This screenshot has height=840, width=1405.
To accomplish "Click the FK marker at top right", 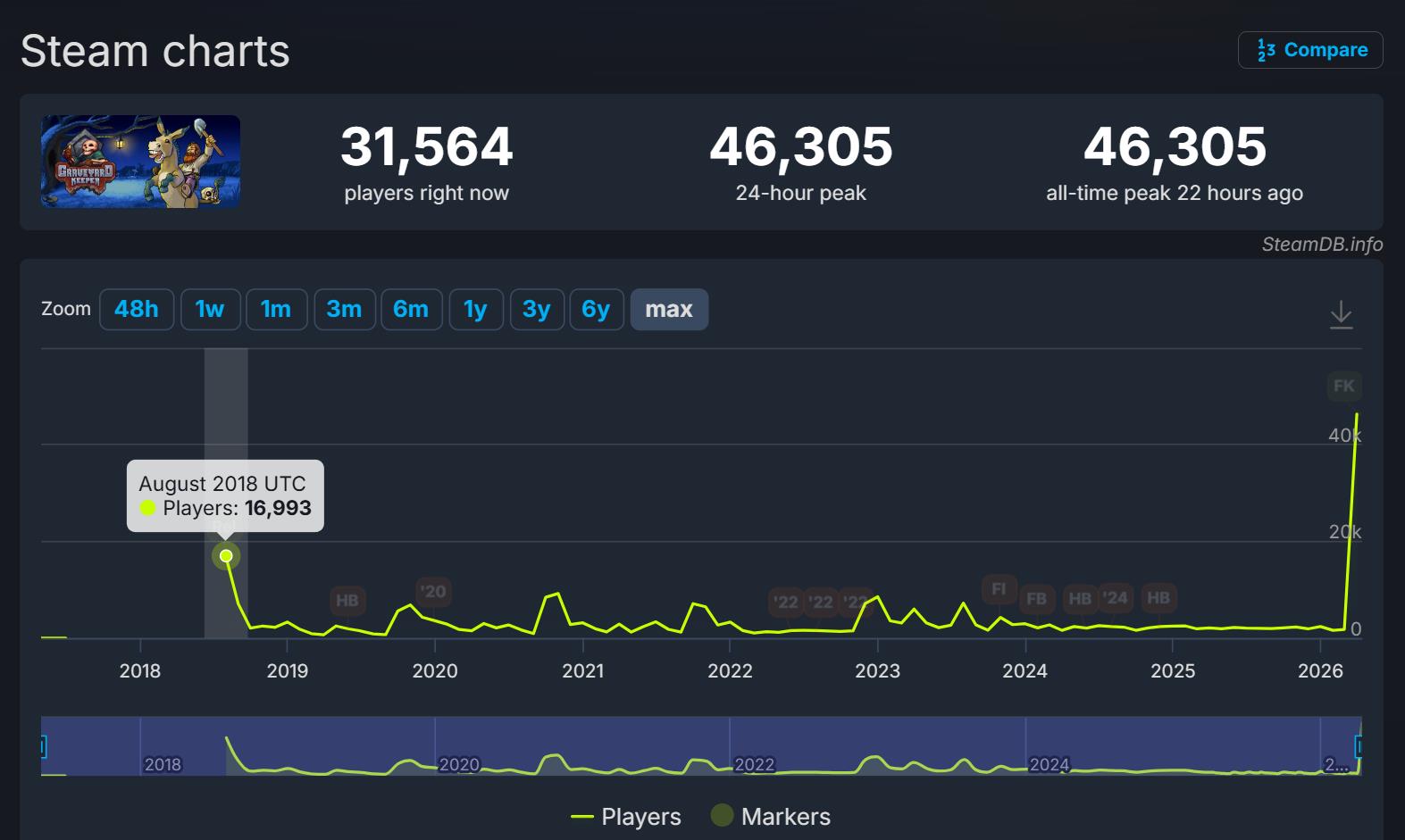I will pos(1343,386).
